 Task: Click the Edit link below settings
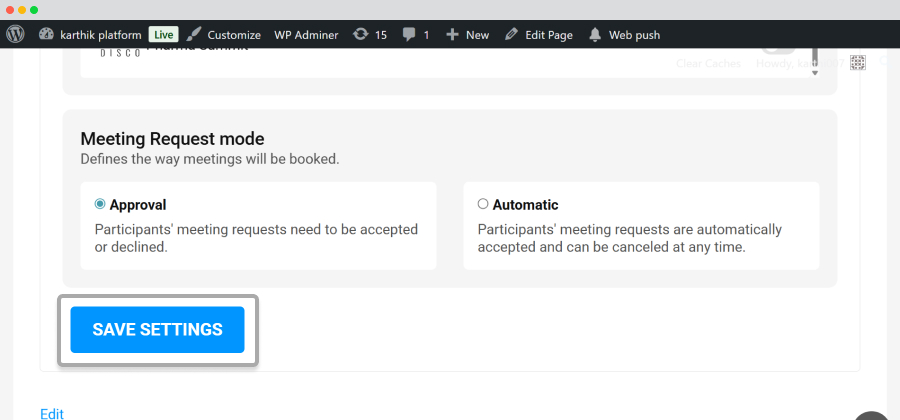(52, 414)
